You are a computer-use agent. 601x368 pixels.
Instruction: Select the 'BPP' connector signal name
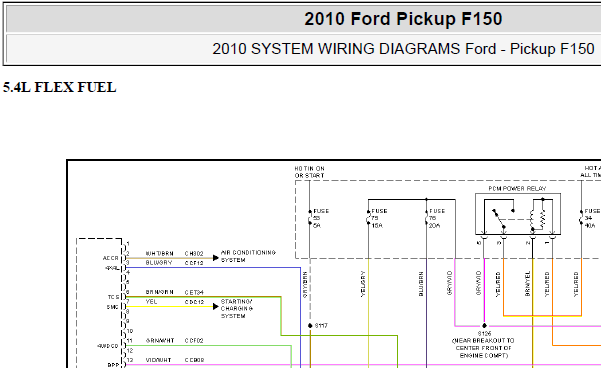(x=113, y=365)
